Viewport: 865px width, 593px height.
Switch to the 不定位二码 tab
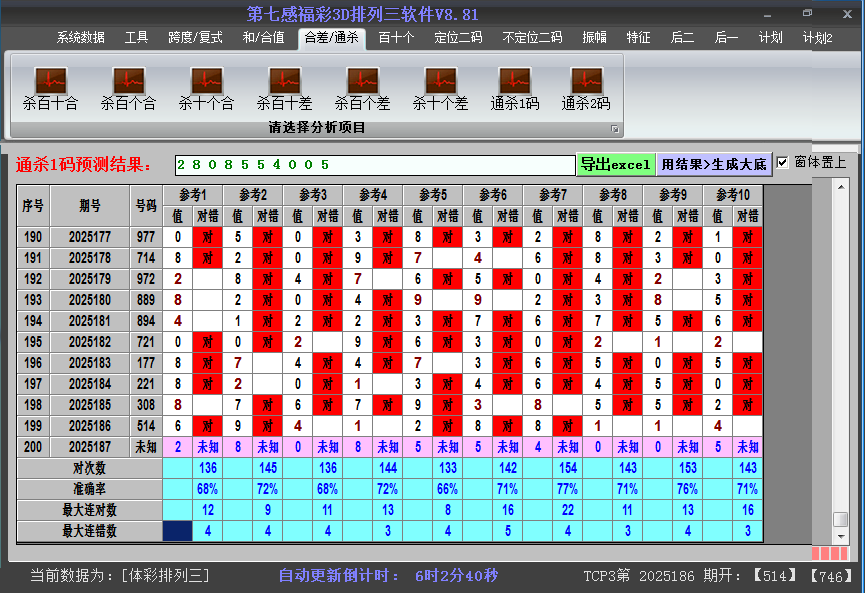(x=532, y=38)
